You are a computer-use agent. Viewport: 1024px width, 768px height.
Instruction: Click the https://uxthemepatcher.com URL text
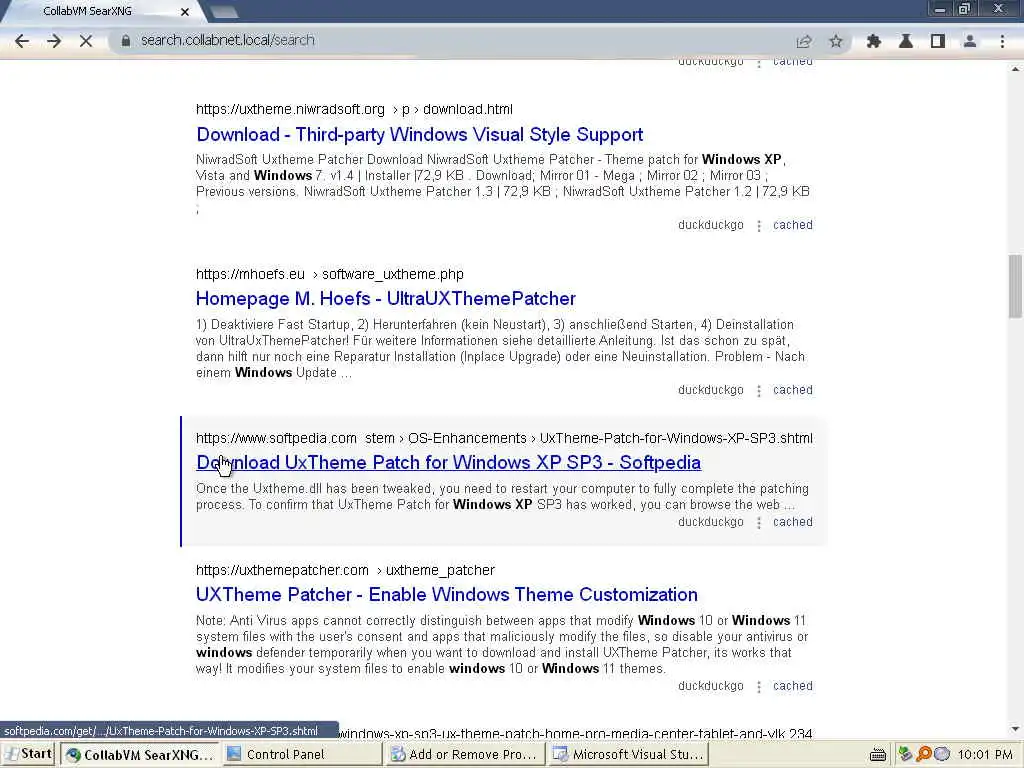(282, 570)
